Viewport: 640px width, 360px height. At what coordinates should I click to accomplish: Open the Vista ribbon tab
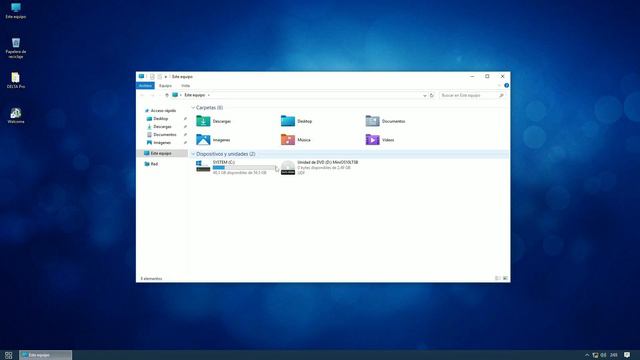pos(185,86)
